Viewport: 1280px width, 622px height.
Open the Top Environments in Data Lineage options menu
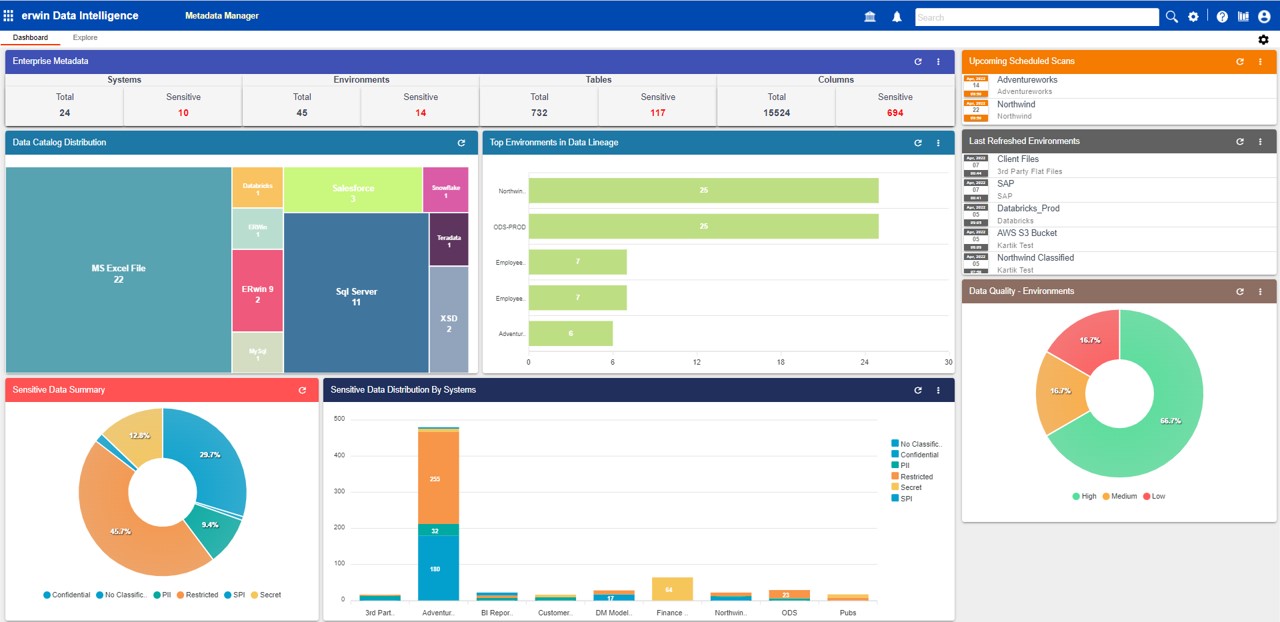[x=937, y=142]
